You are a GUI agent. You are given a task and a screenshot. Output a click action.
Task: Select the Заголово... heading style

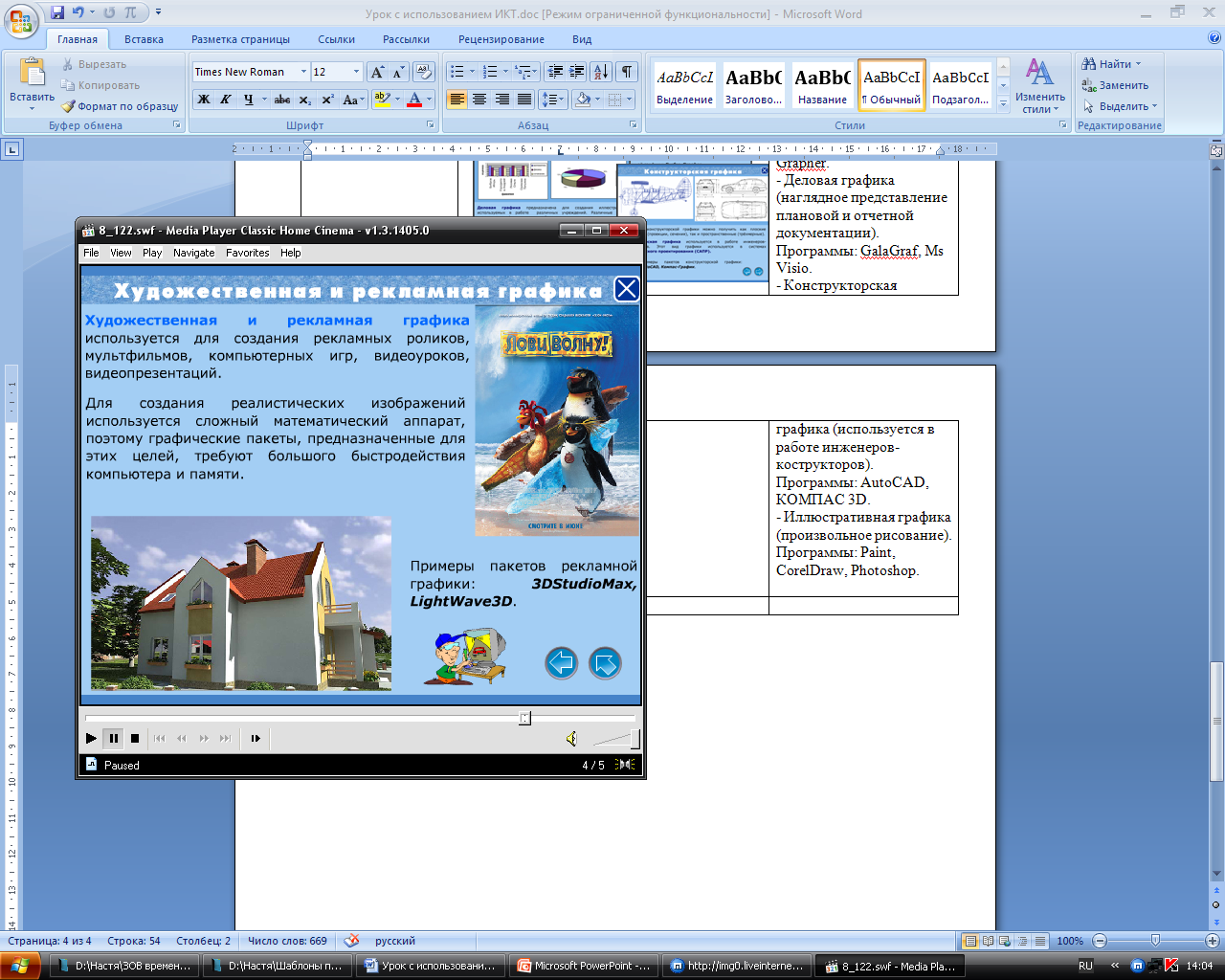click(x=753, y=84)
